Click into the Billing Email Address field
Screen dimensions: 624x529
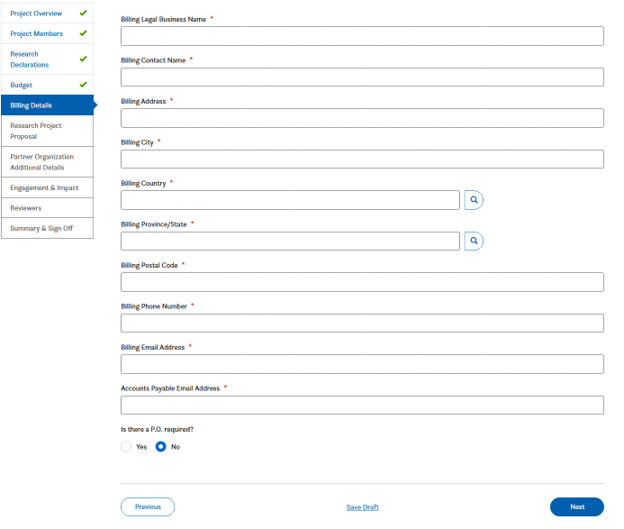[x=362, y=364]
